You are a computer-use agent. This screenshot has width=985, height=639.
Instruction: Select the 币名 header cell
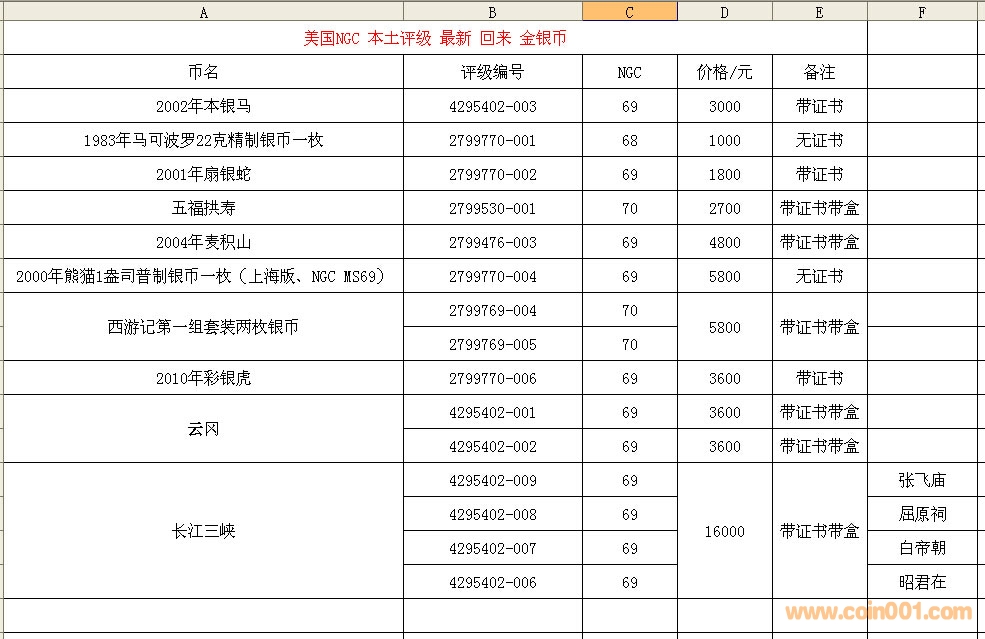[x=204, y=72]
